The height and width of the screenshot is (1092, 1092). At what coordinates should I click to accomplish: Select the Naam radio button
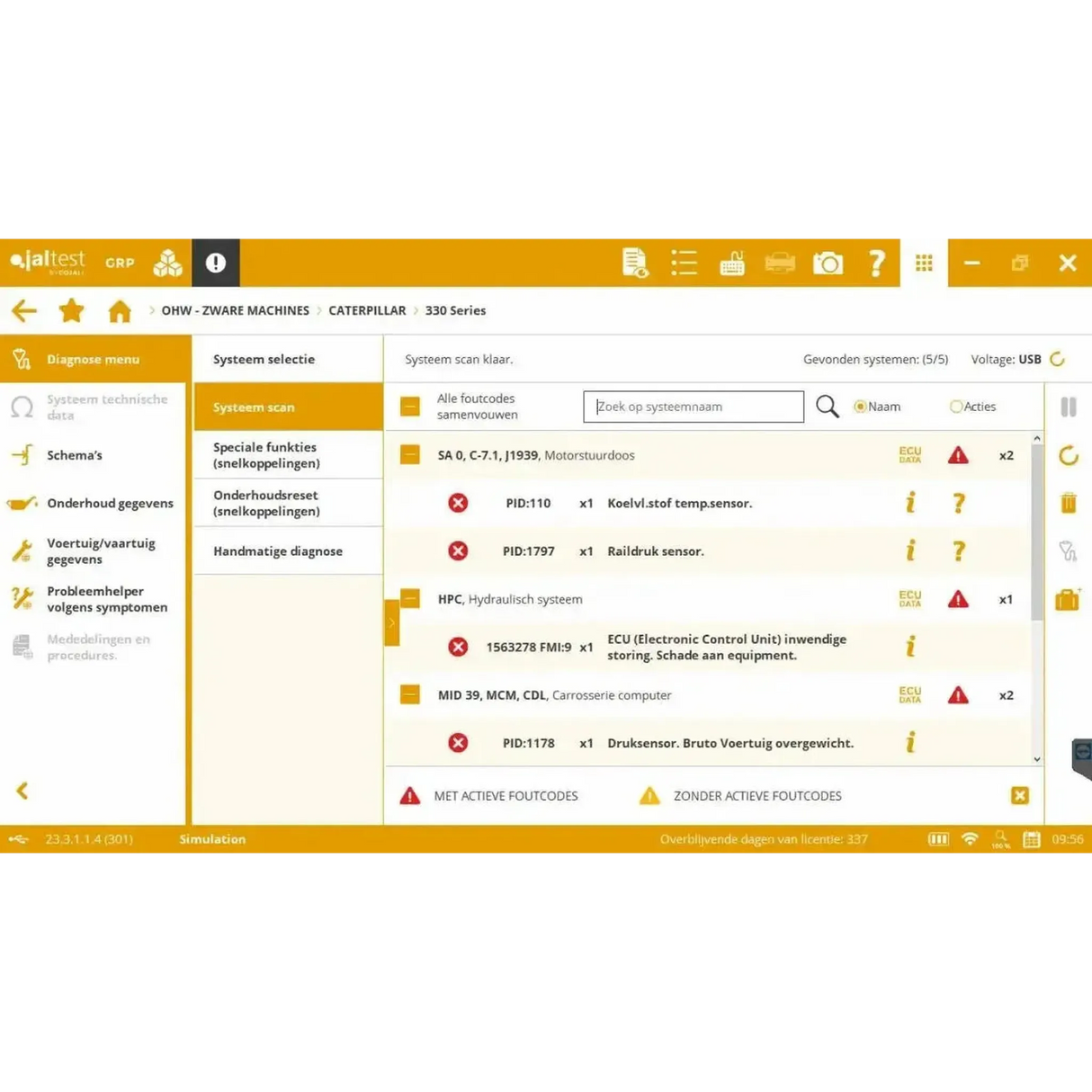860,407
